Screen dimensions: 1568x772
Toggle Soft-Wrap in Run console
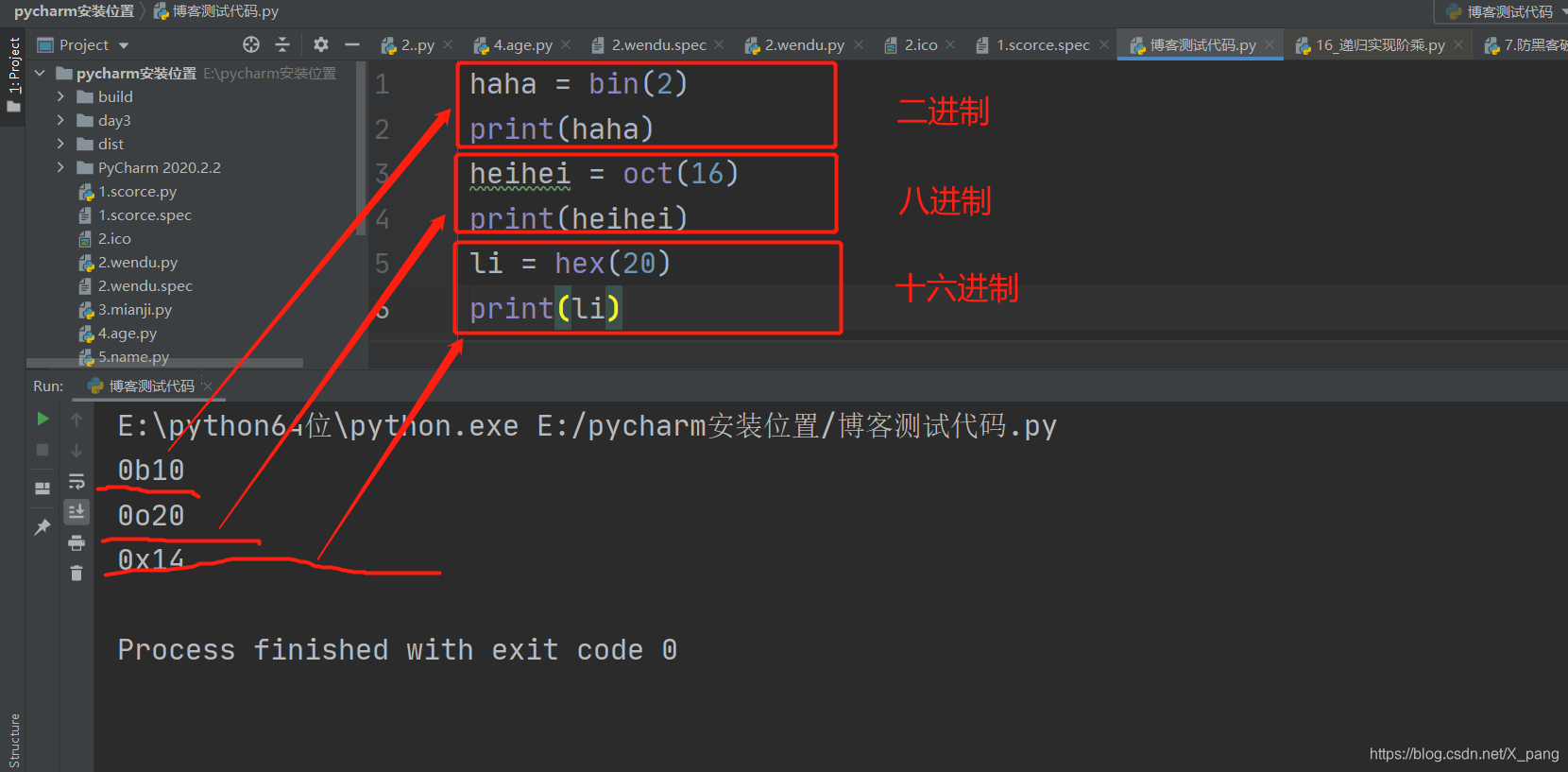point(77,482)
